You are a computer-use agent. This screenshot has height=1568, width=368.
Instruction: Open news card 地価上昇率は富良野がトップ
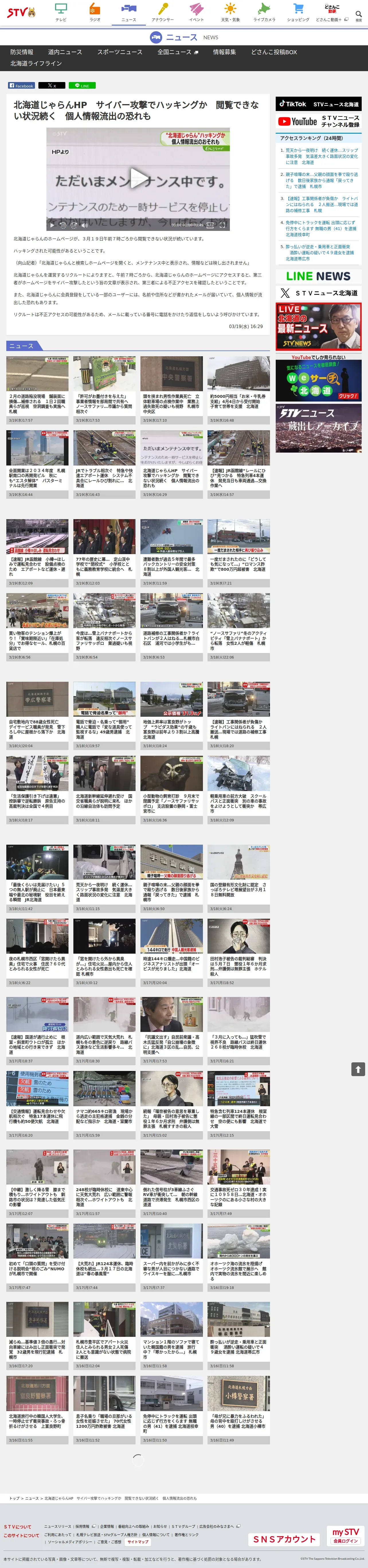[x=171, y=715]
